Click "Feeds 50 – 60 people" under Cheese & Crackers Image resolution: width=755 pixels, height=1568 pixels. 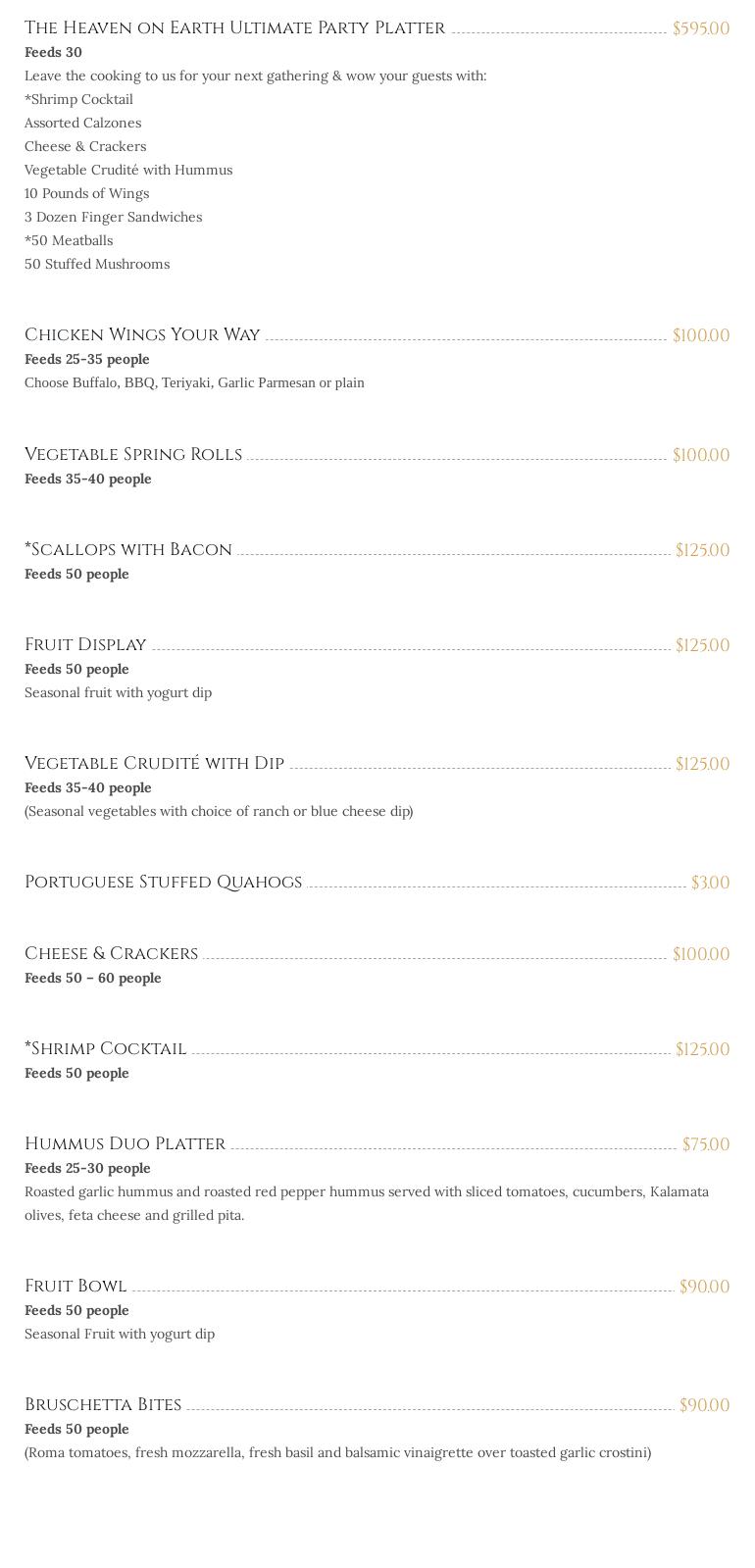pyautogui.click(x=93, y=978)
